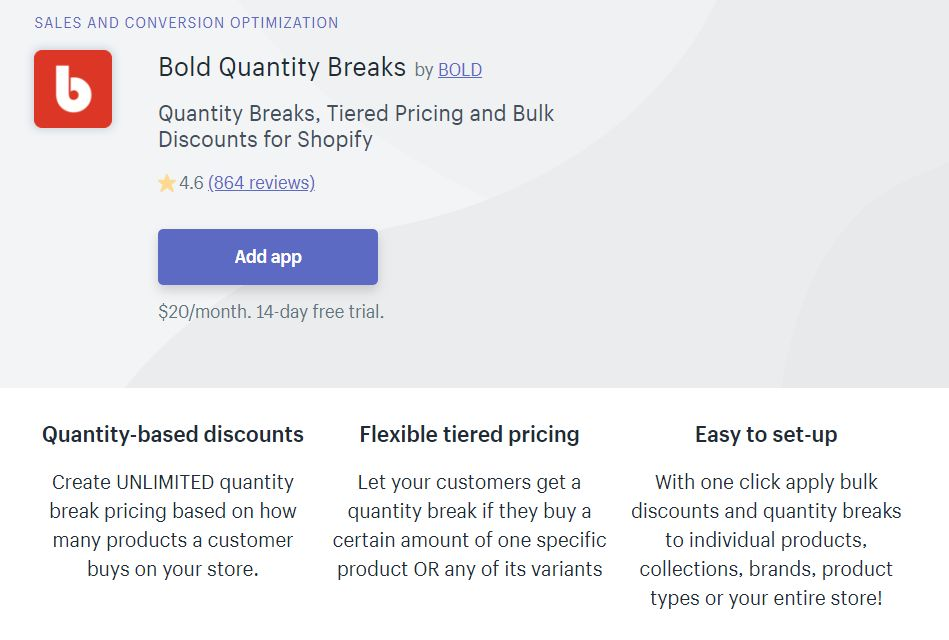This screenshot has height=640, width=949.
Task: Open the 864 reviews link
Action: pos(261,183)
